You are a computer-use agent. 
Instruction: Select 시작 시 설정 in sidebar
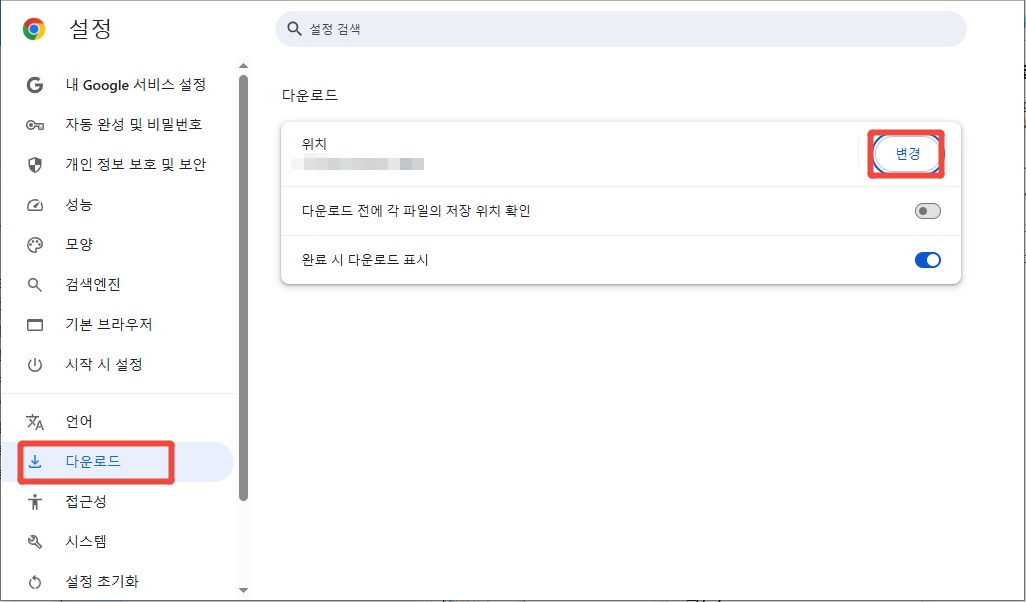[103, 365]
